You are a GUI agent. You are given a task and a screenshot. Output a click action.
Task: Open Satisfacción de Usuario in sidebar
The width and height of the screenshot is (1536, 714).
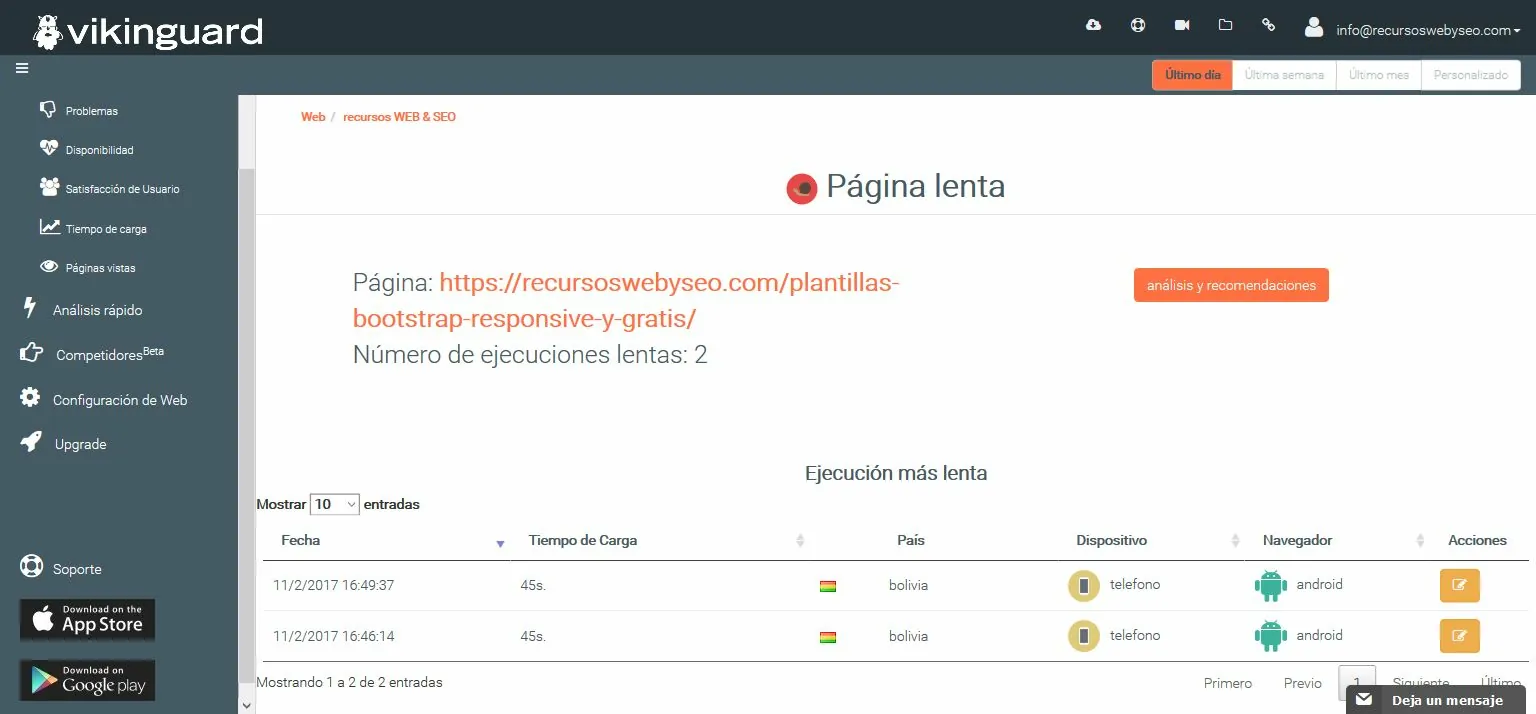pyautogui.click(x=122, y=189)
